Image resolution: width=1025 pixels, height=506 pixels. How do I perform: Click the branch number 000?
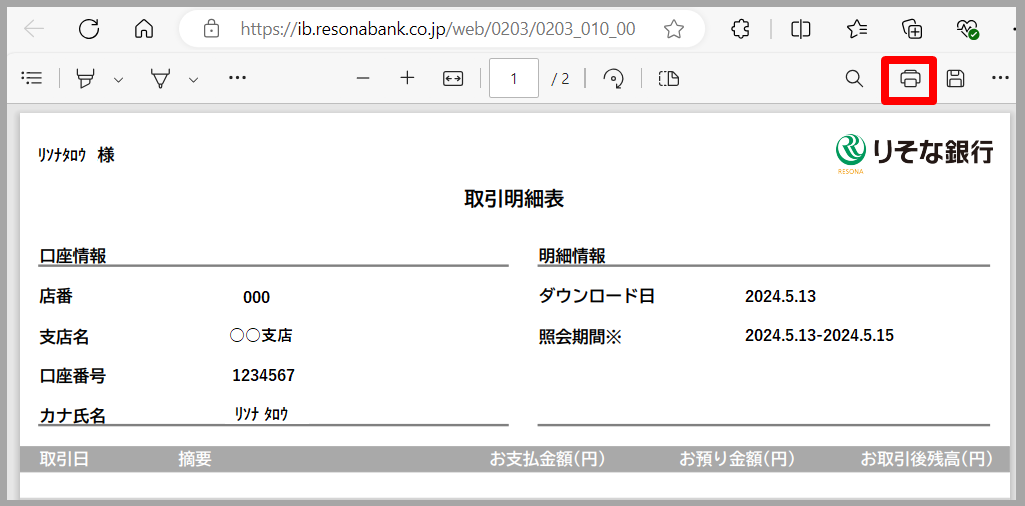point(256,298)
